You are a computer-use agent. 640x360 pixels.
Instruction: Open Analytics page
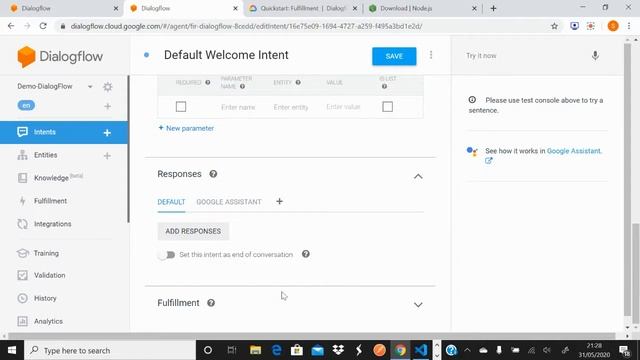point(48,321)
